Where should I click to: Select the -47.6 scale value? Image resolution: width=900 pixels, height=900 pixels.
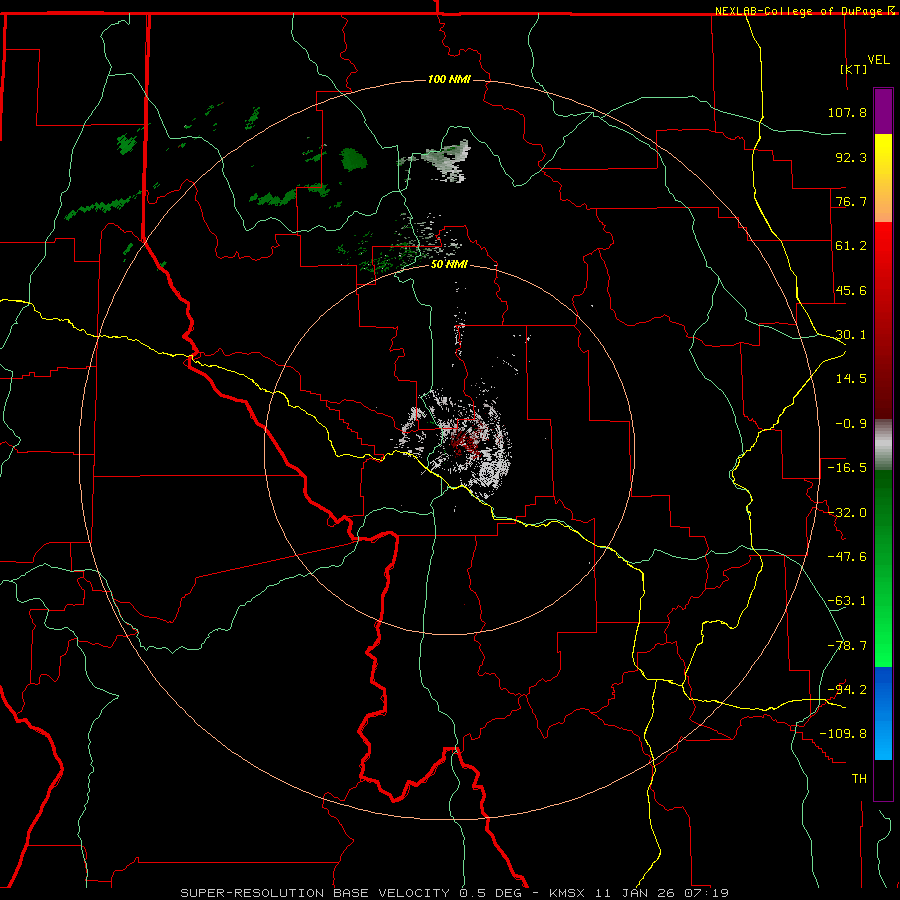coord(847,557)
